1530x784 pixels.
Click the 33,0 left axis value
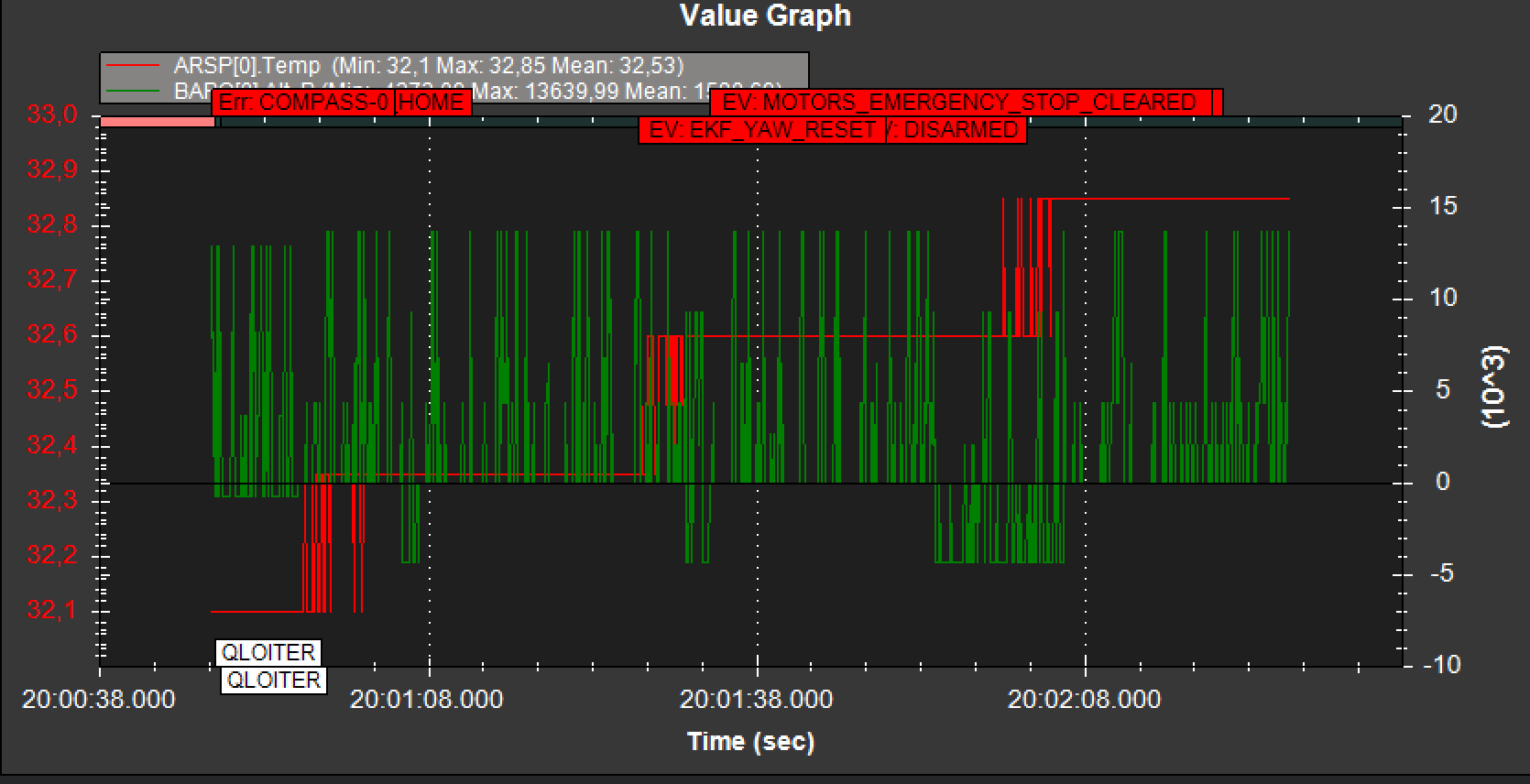click(x=51, y=115)
